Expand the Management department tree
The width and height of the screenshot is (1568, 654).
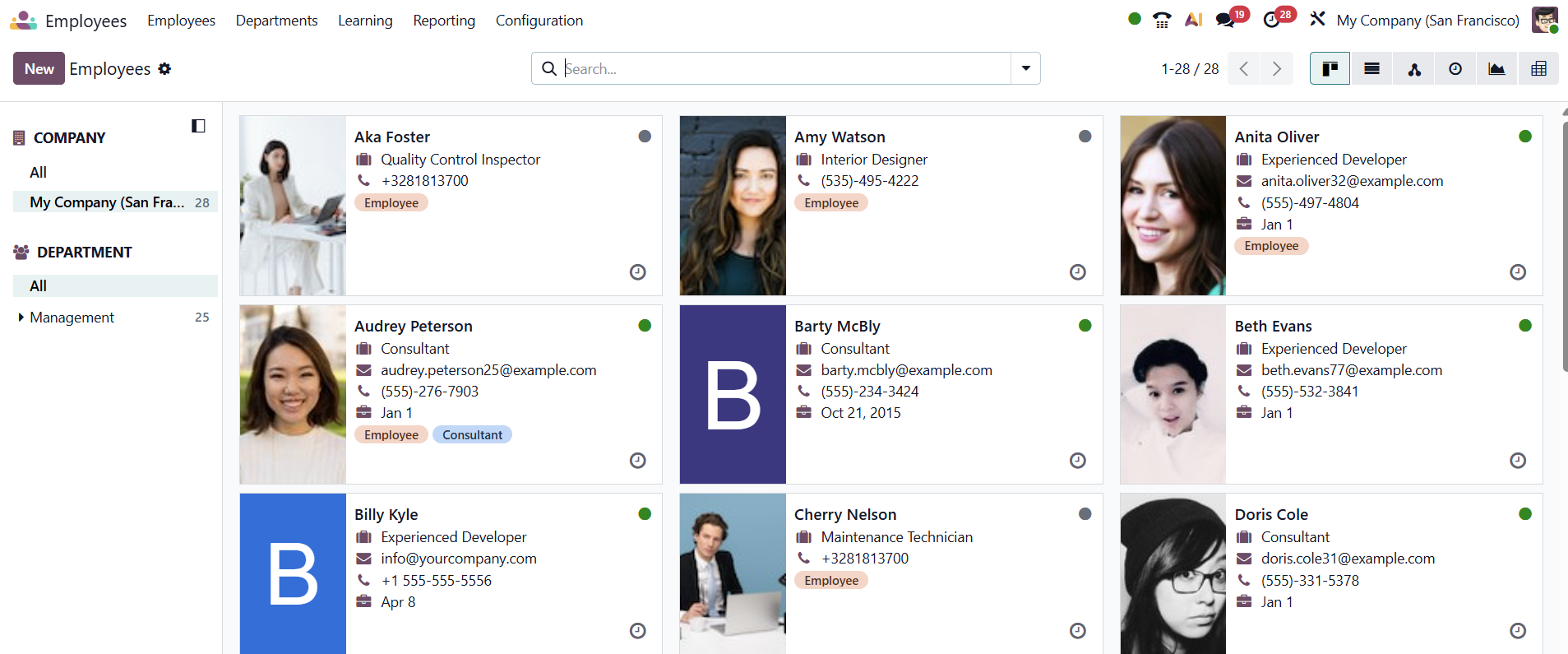click(21, 318)
